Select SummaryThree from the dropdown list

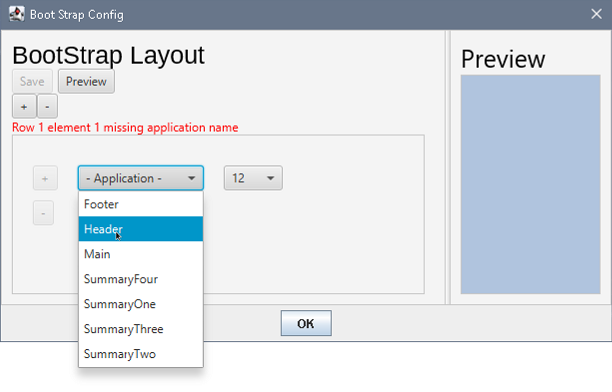141,329
